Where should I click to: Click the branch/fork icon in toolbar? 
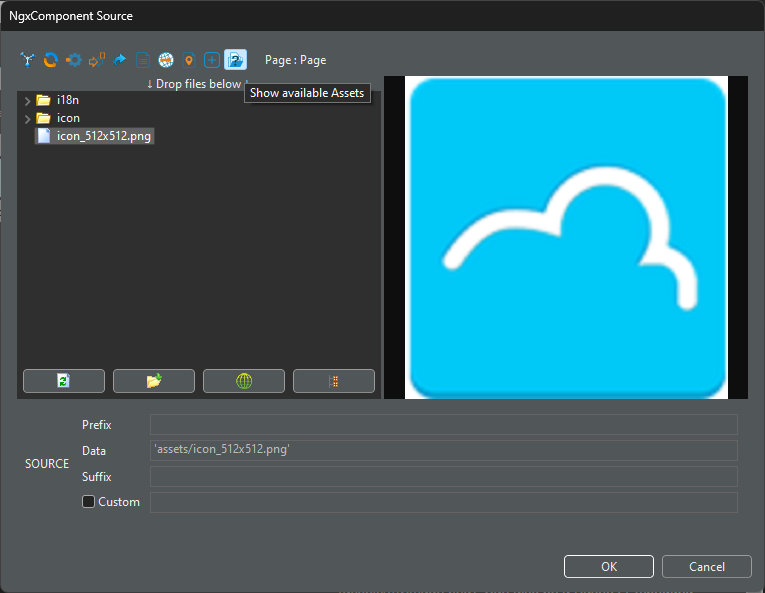(27, 60)
